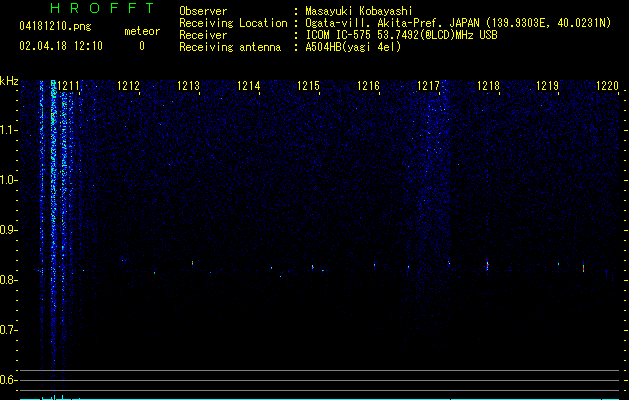Click the Ogata-vill. Akita-Pref. JAPAN location text
The width and height of the screenshot is (629, 400).
(458, 23)
